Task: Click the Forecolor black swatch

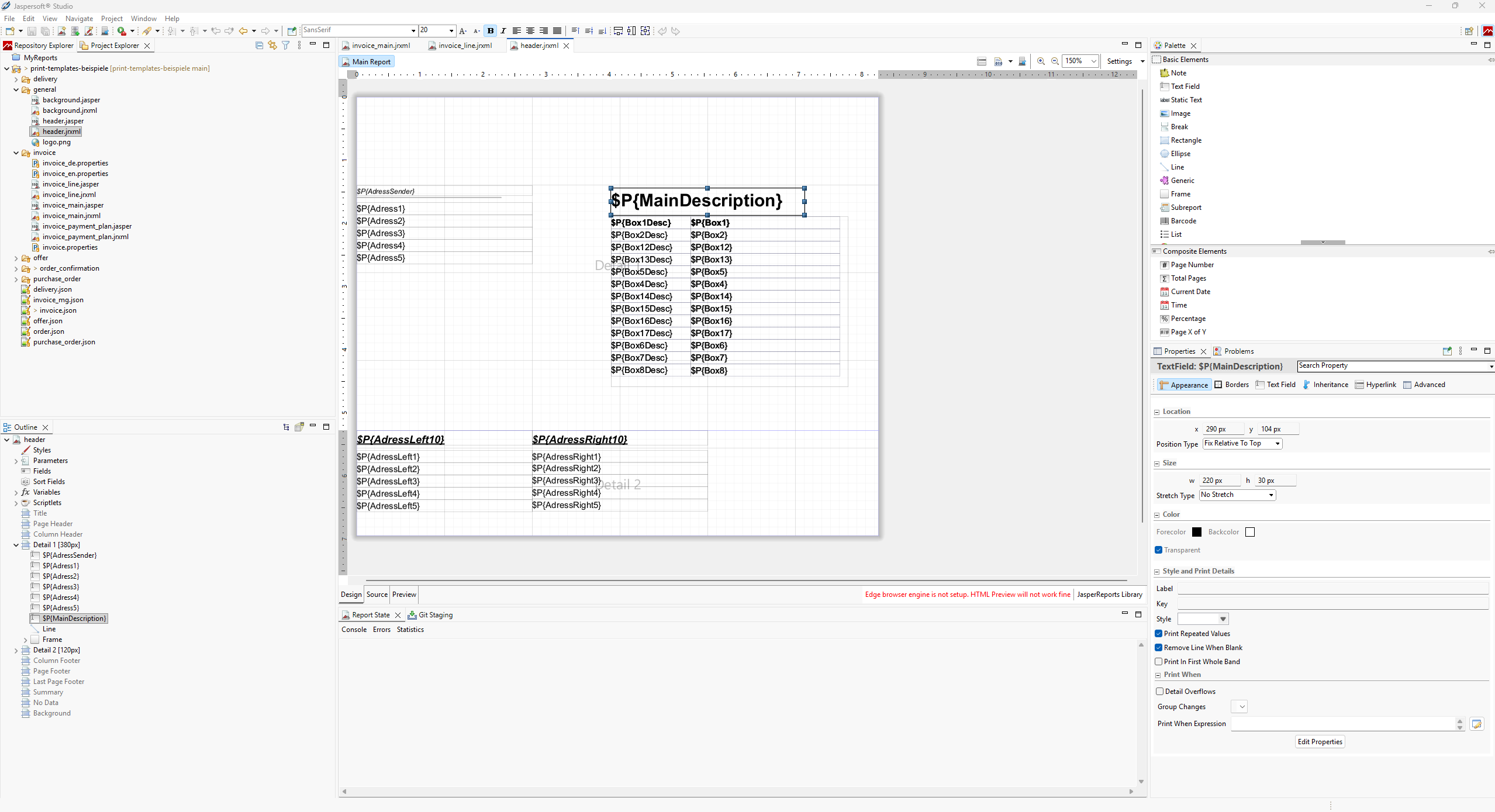Action: pyautogui.click(x=1197, y=532)
